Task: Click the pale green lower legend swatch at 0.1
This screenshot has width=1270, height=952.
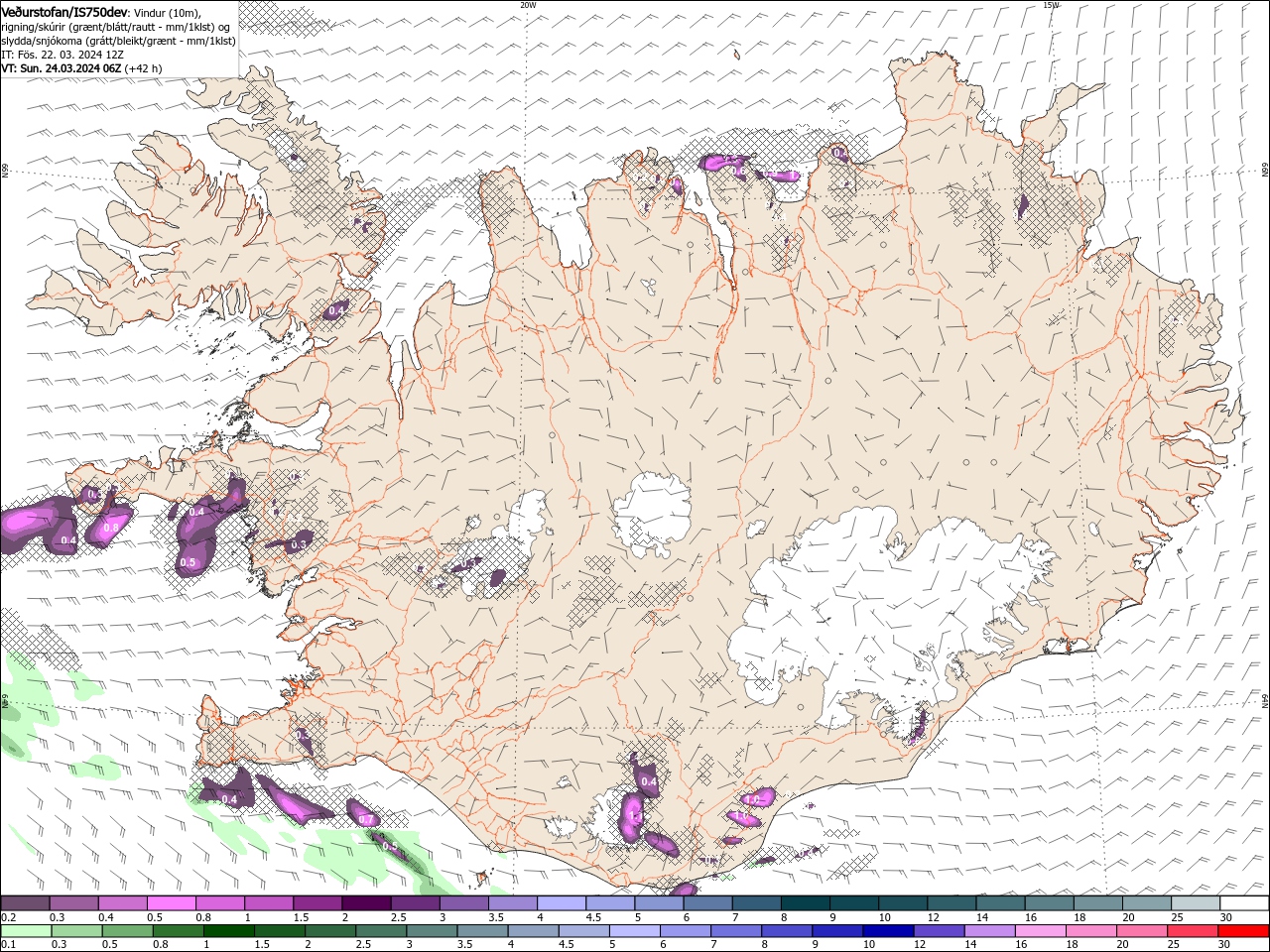Action: click(x=26, y=931)
